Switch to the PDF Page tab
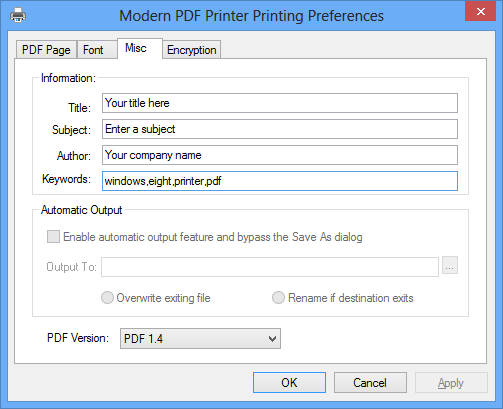Image resolution: width=503 pixels, height=409 pixels. click(x=46, y=50)
